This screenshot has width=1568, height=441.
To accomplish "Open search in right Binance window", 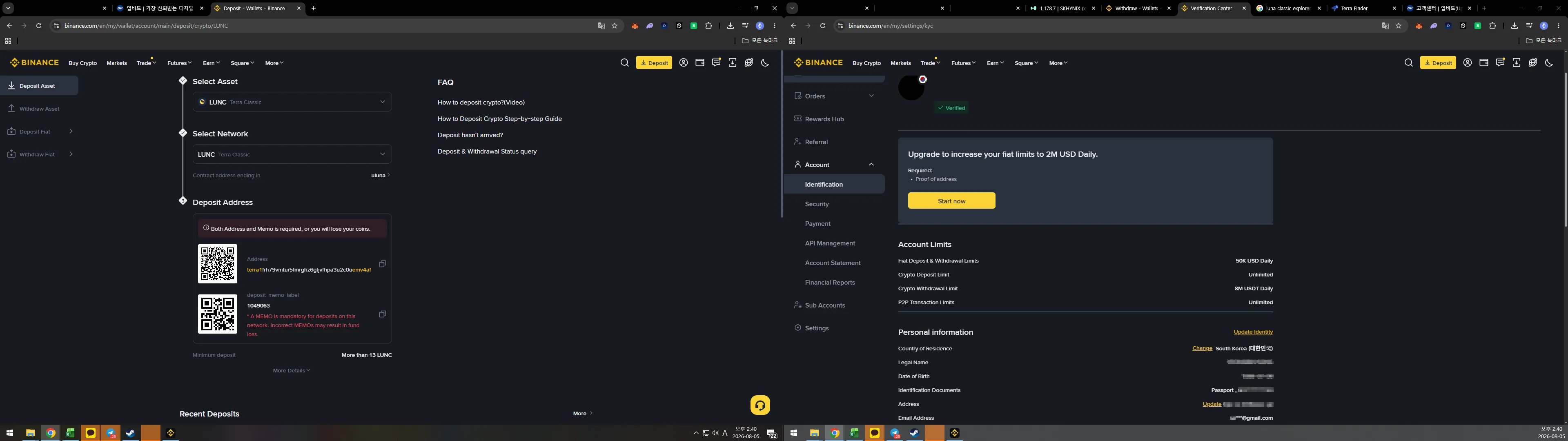I will point(1408,63).
